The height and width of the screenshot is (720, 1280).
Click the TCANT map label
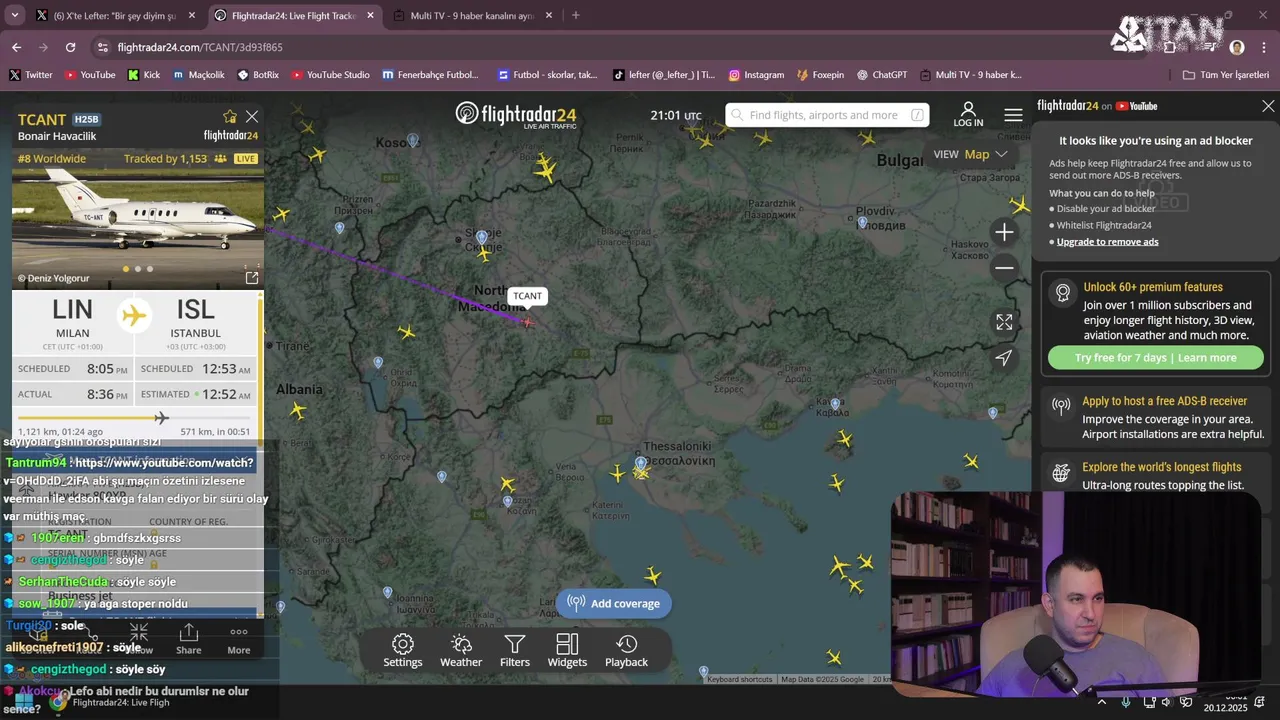coord(527,296)
